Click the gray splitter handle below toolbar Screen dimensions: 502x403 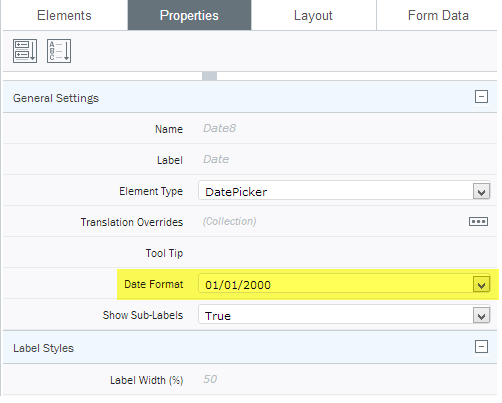[209, 76]
